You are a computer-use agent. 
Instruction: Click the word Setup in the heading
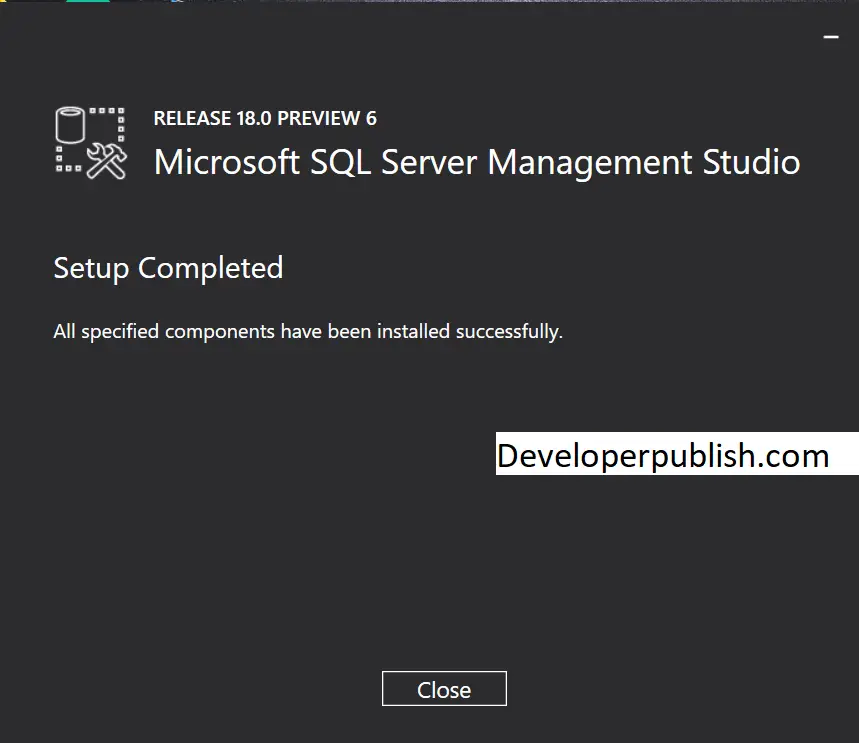[91, 268]
